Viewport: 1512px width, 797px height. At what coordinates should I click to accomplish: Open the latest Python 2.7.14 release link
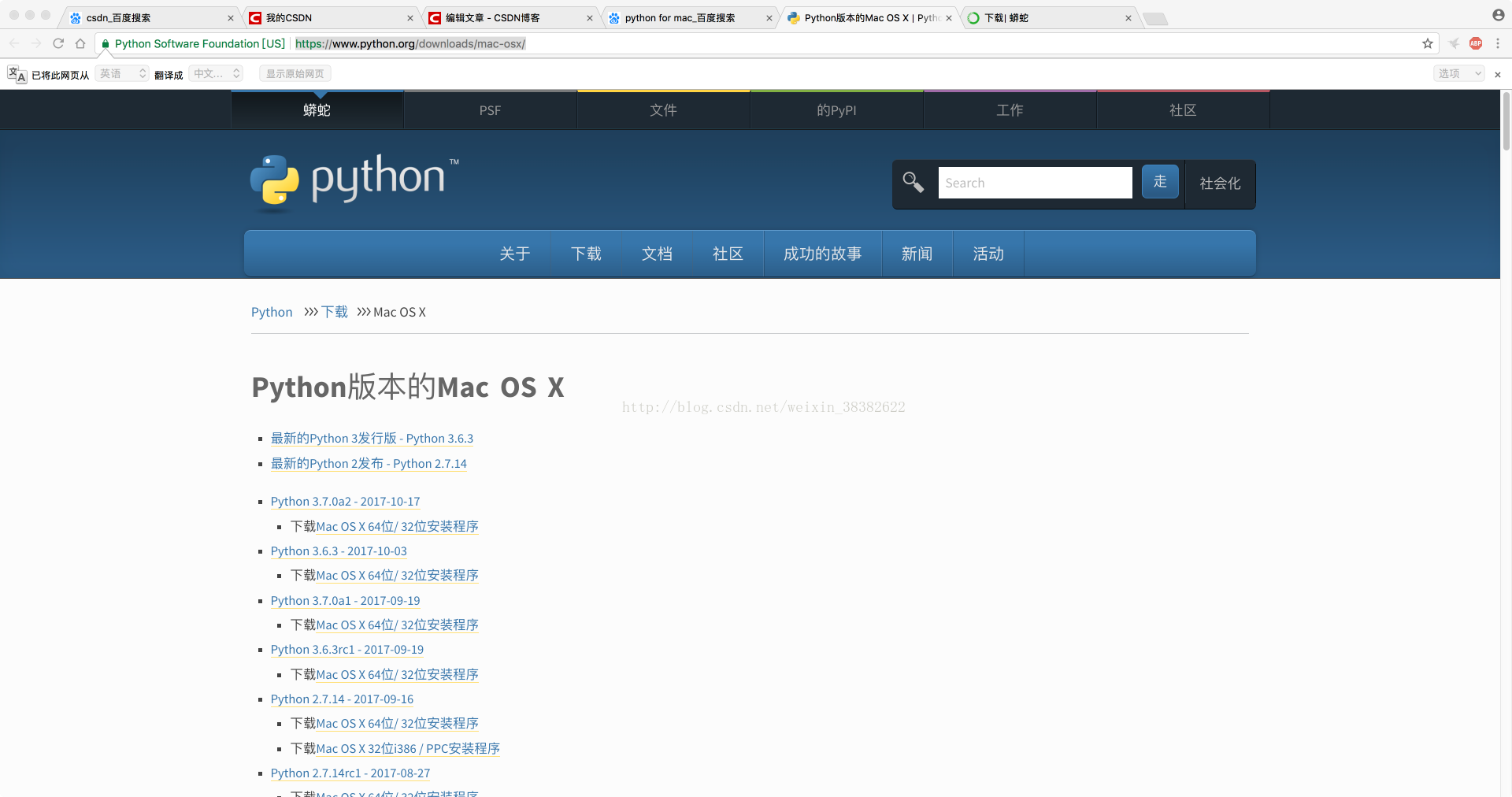[x=369, y=463]
